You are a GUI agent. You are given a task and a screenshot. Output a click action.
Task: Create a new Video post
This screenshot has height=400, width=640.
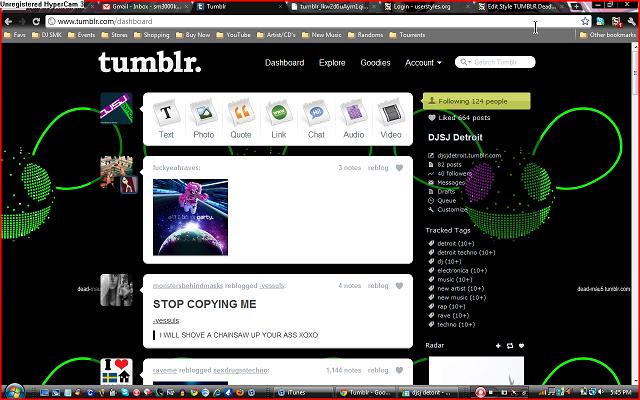tap(391, 119)
